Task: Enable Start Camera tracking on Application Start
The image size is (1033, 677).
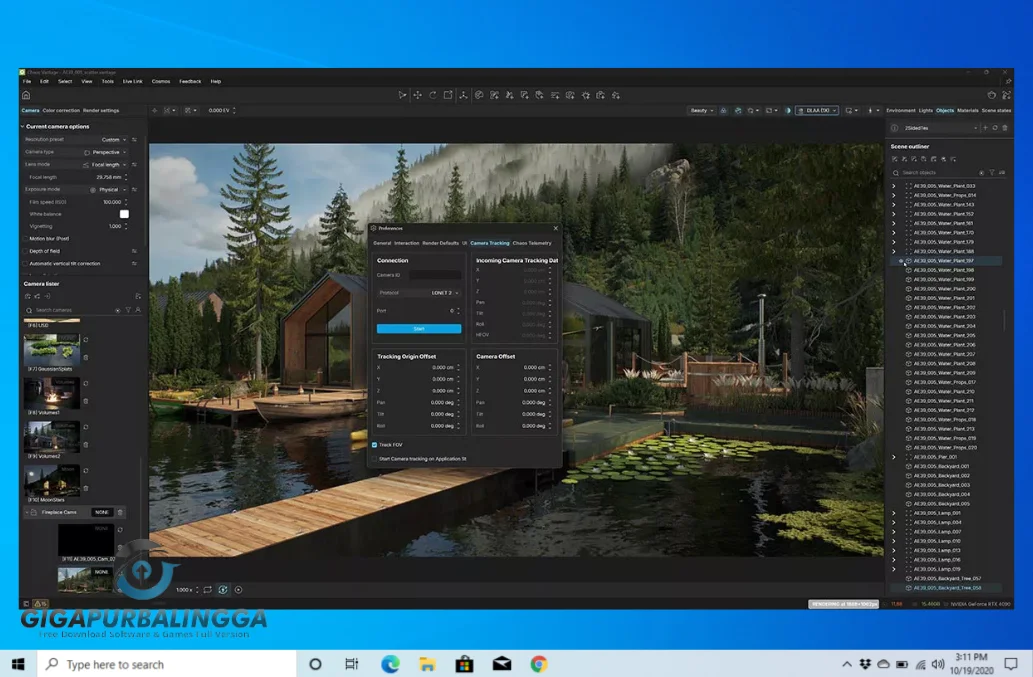Action: (374, 458)
